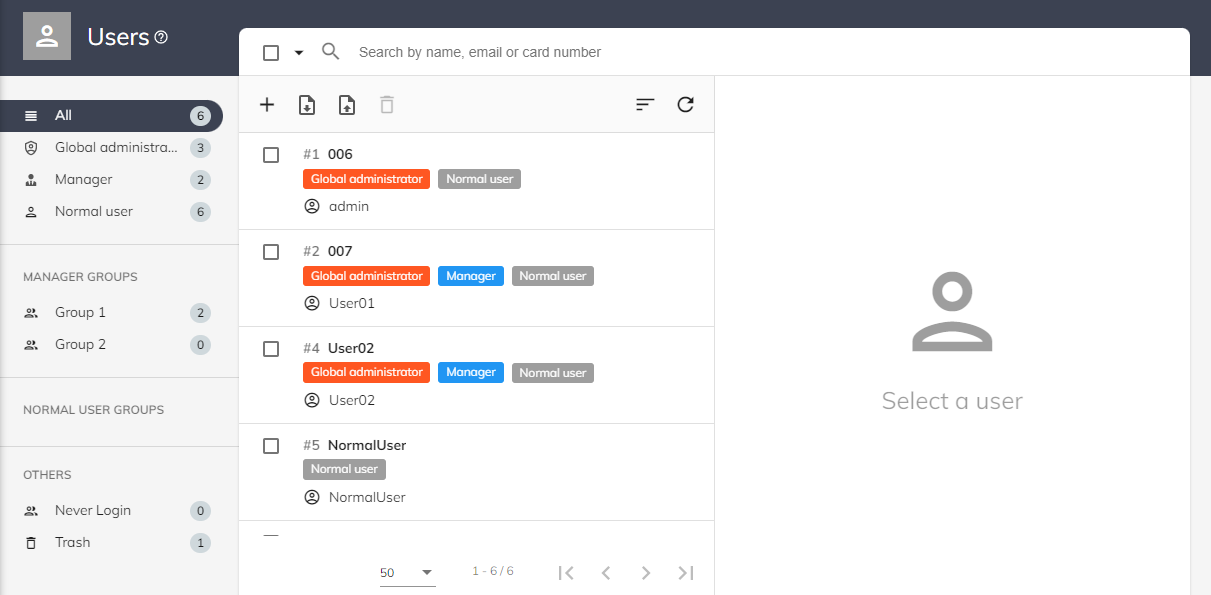Refresh the user list
The image size is (1211, 595).
pyautogui.click(x=685, y=105)
